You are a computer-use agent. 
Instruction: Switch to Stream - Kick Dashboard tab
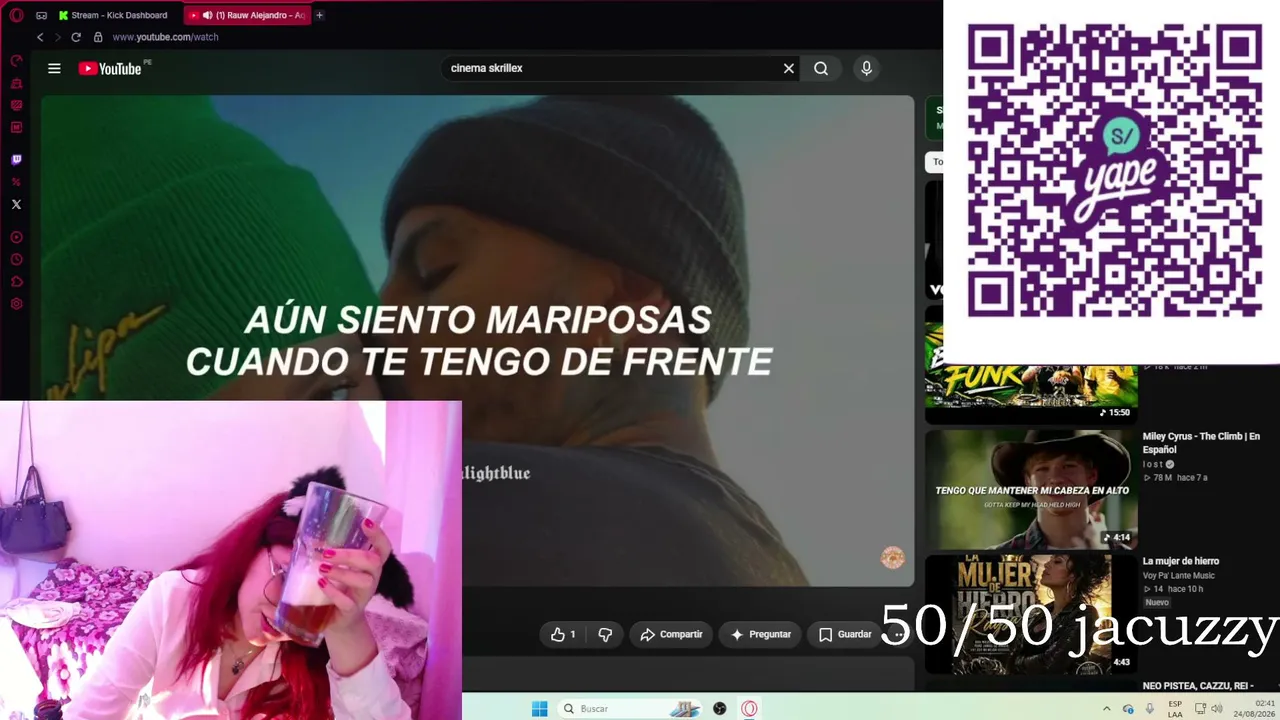113,15
